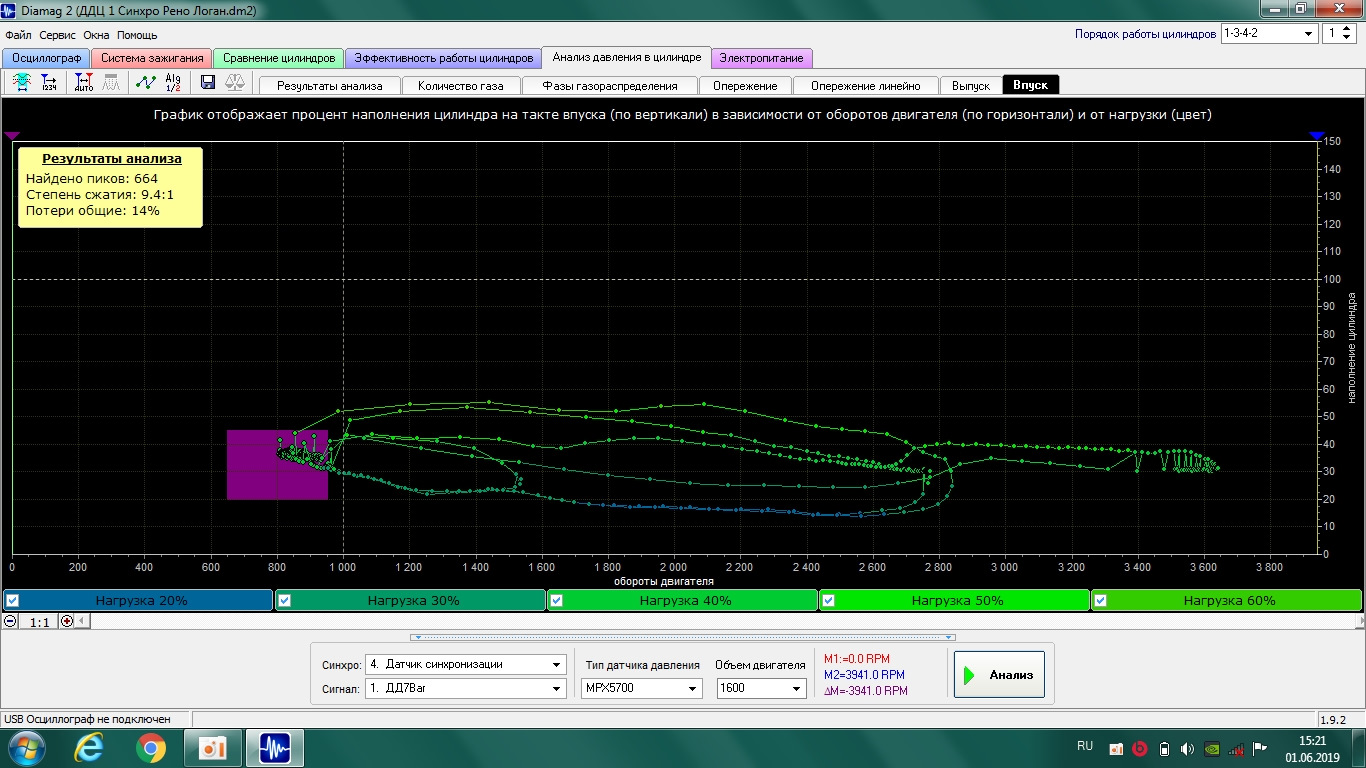Open the Количество газа sub-tab
This screenshot has width=1366, height=768.
tap(461, 86)
